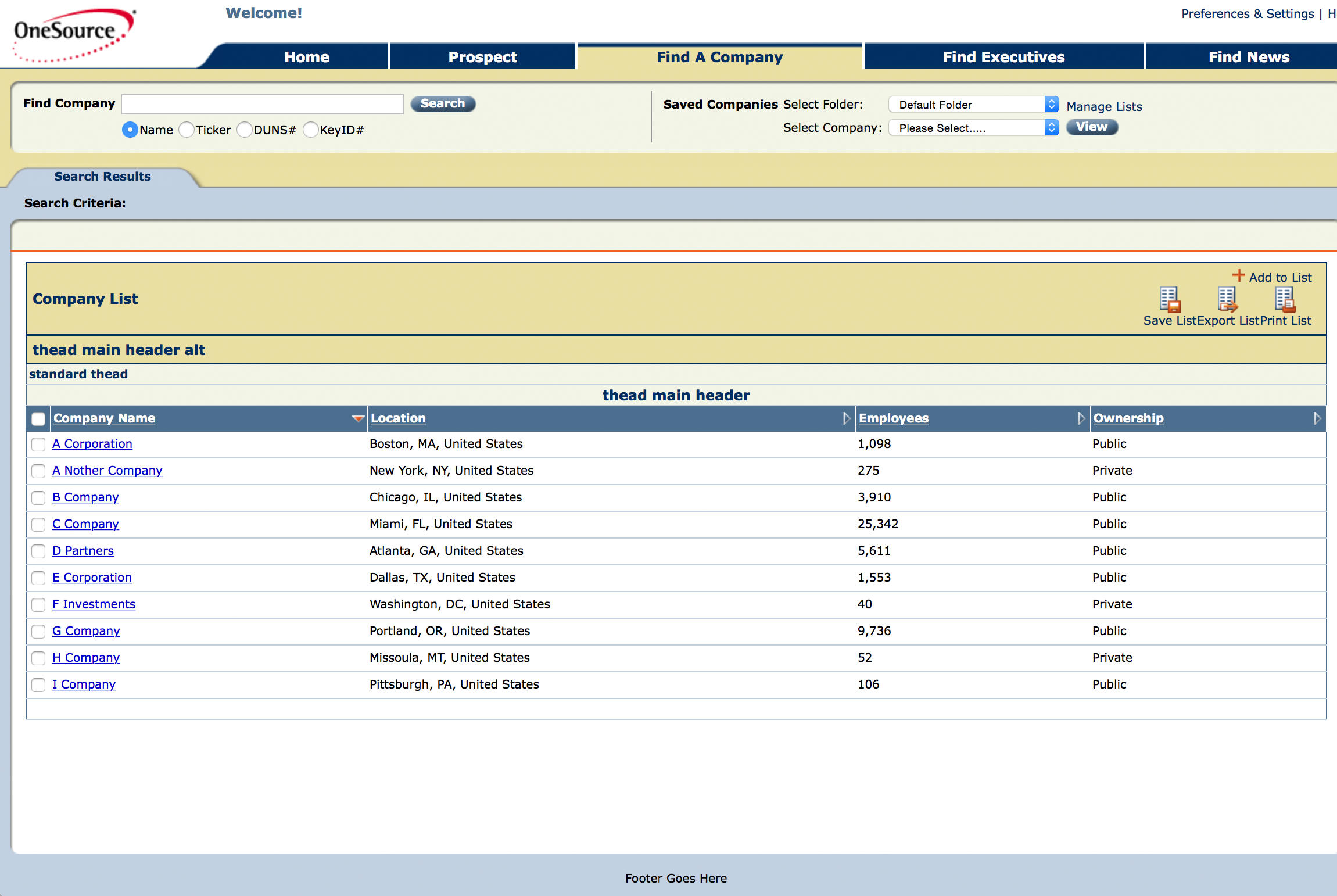
Task: Click the Location column sort triangle
Action: pyautogui.click(x=846, y=418)
